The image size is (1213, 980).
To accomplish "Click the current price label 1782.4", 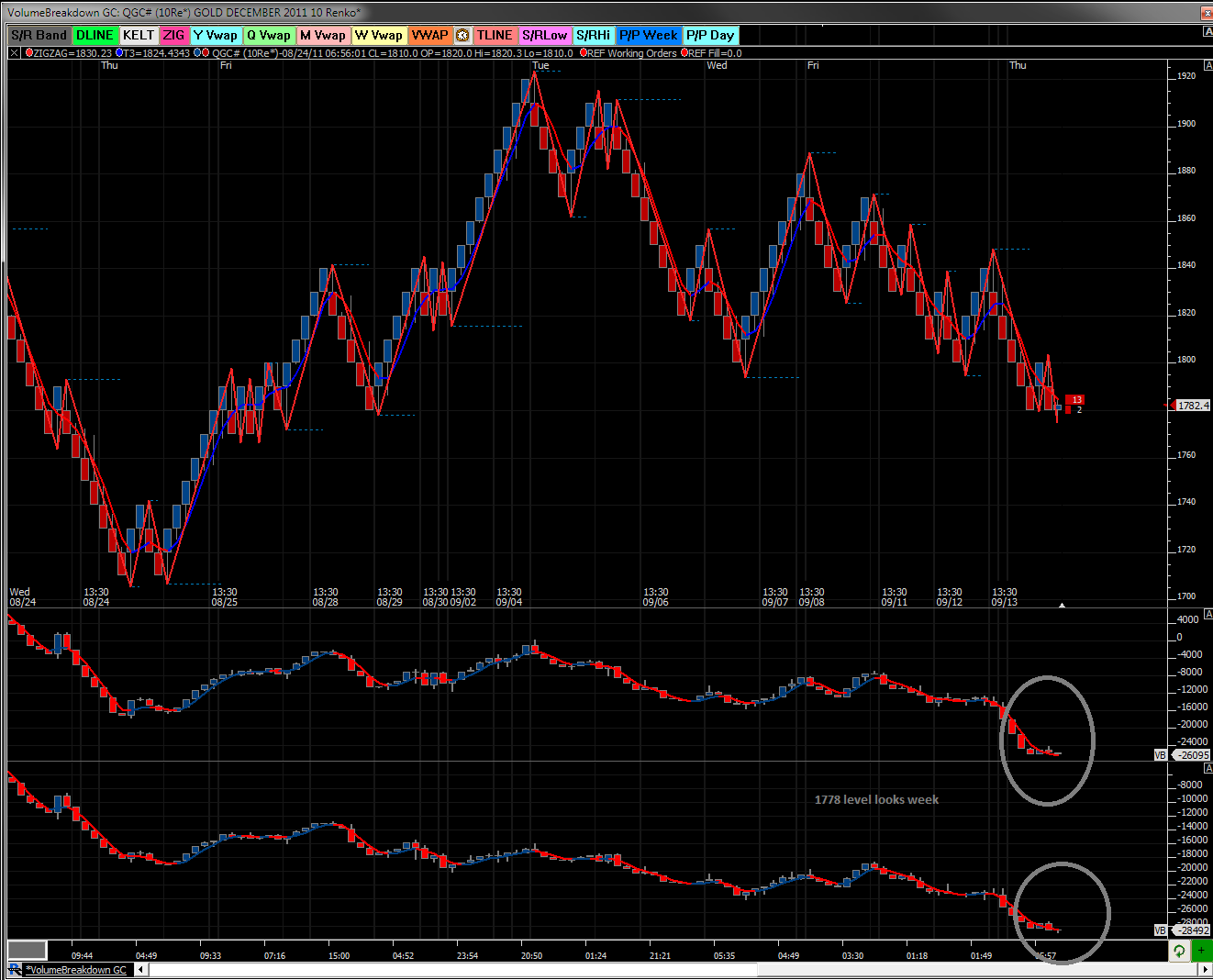I will tap(1193, 405).
